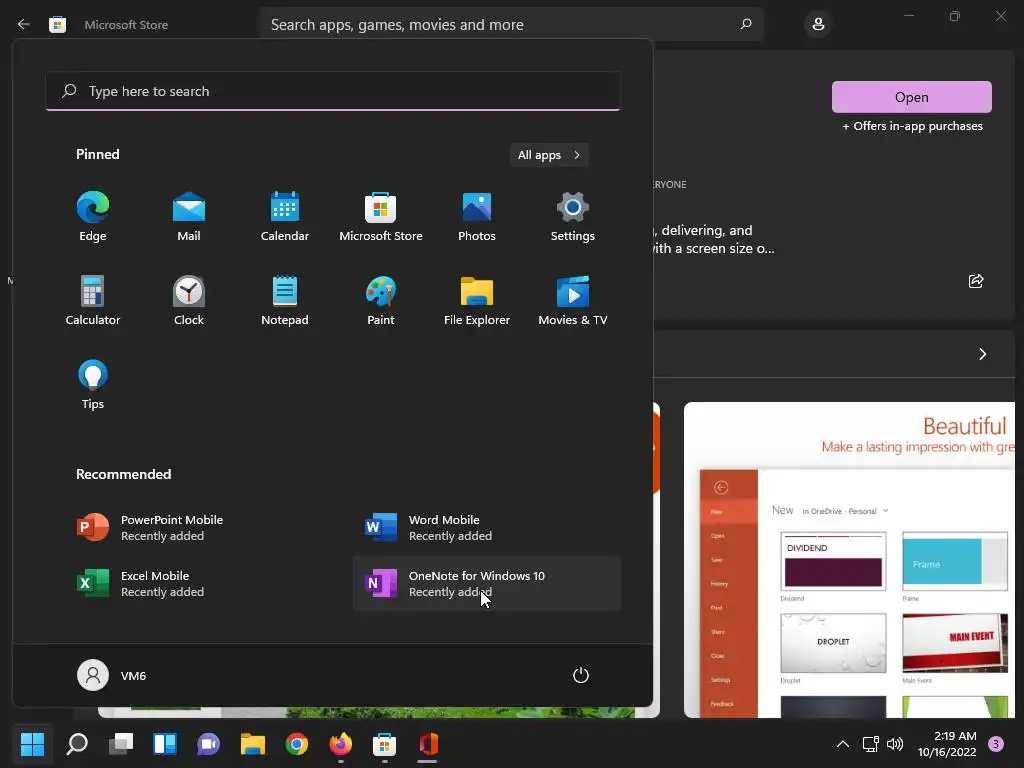Launch the Mail app
Image resolution: width=1024 pixels, height=768 pixels.
click(189, 217)
